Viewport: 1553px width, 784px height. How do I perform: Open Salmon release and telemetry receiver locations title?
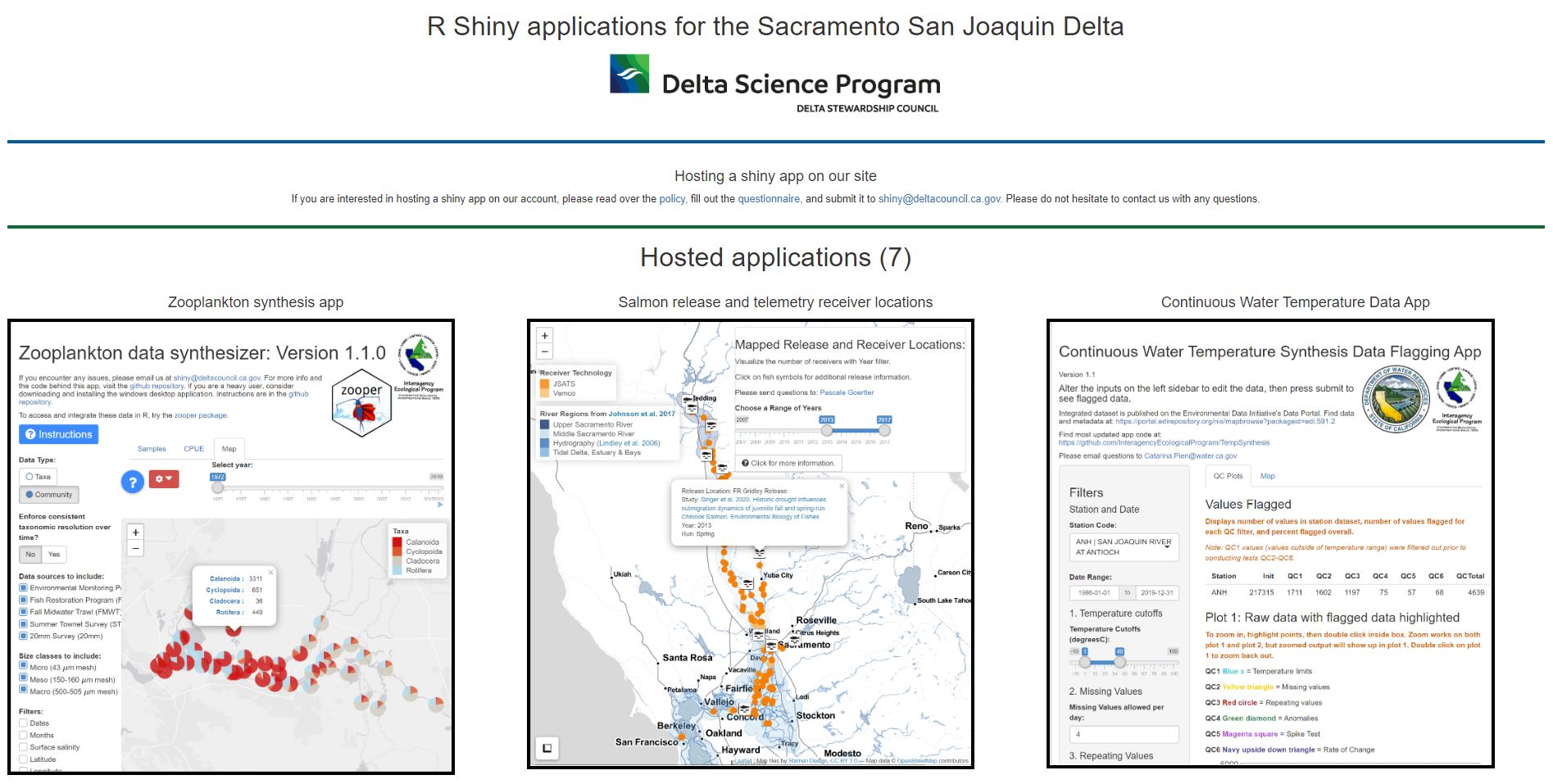(775, 302)
